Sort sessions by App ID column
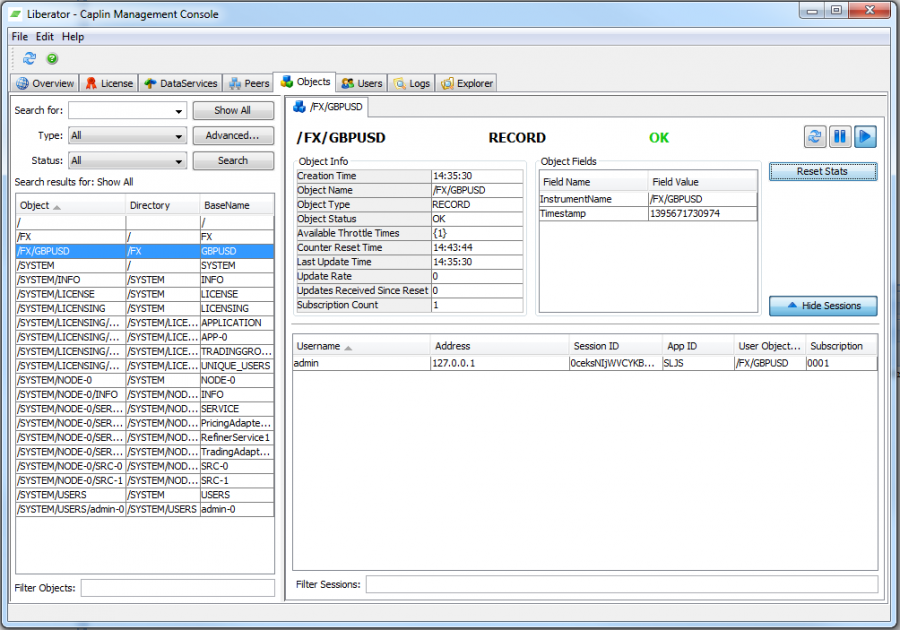This screenshot has width=900, height=630. [698, 347]
